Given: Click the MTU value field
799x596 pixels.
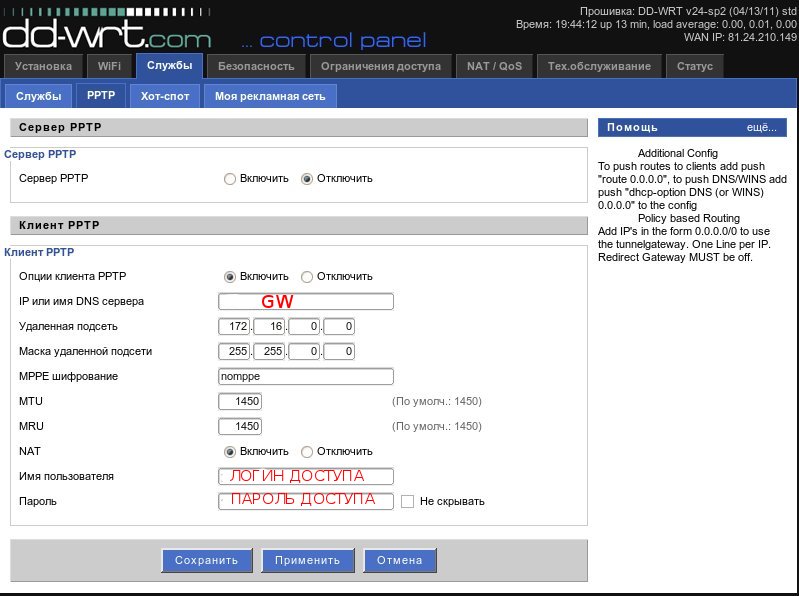Looking at the screenshot, I should click(240, 401).
